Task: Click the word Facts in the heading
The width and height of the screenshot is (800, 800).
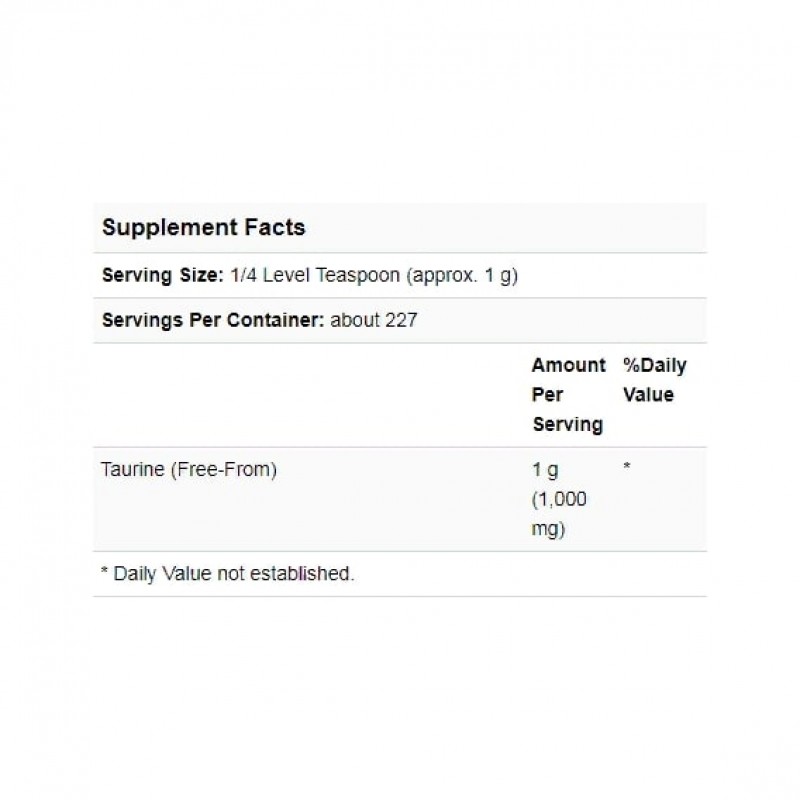Action: 276,228
